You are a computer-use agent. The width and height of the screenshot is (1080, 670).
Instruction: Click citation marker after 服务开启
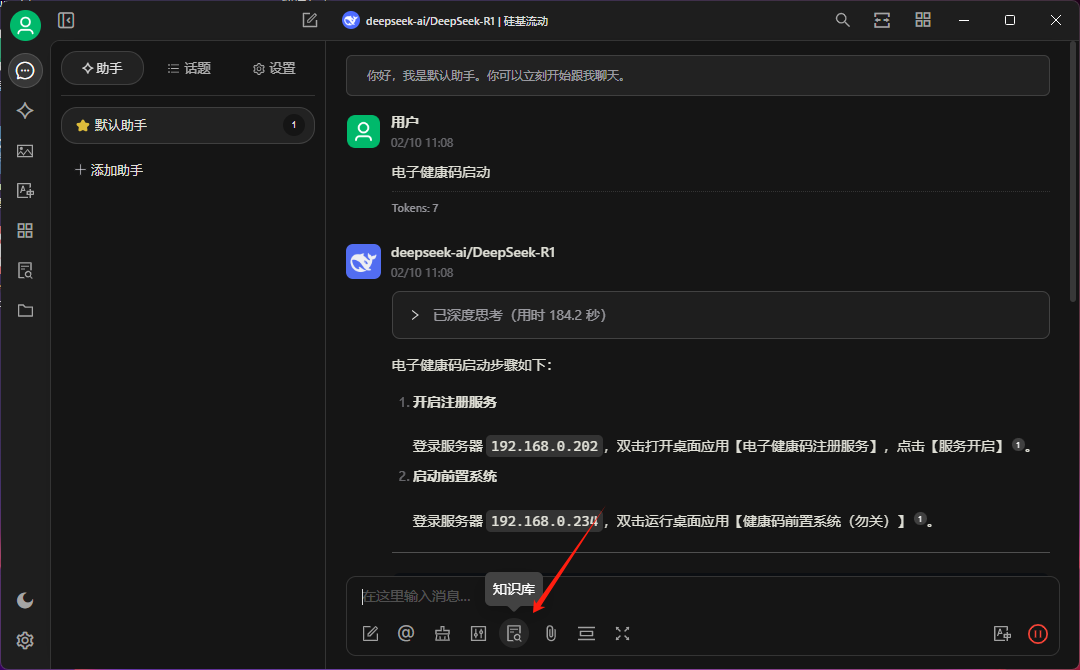coord(1018,445)
